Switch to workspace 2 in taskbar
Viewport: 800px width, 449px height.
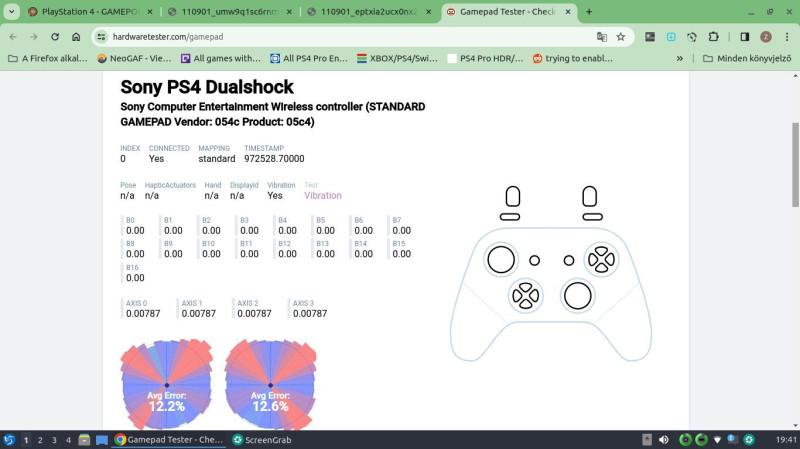(40, 440)
